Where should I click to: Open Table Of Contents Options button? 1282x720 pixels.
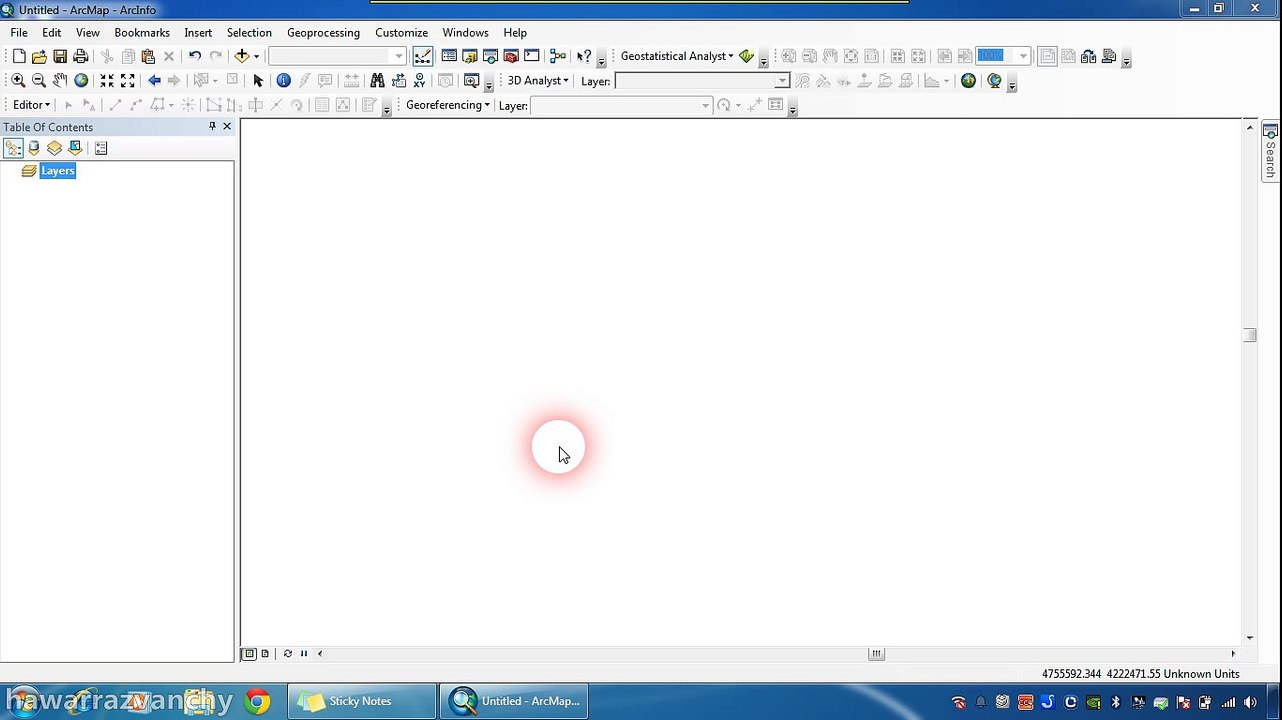pyautogui.click(x=101, y=148)
